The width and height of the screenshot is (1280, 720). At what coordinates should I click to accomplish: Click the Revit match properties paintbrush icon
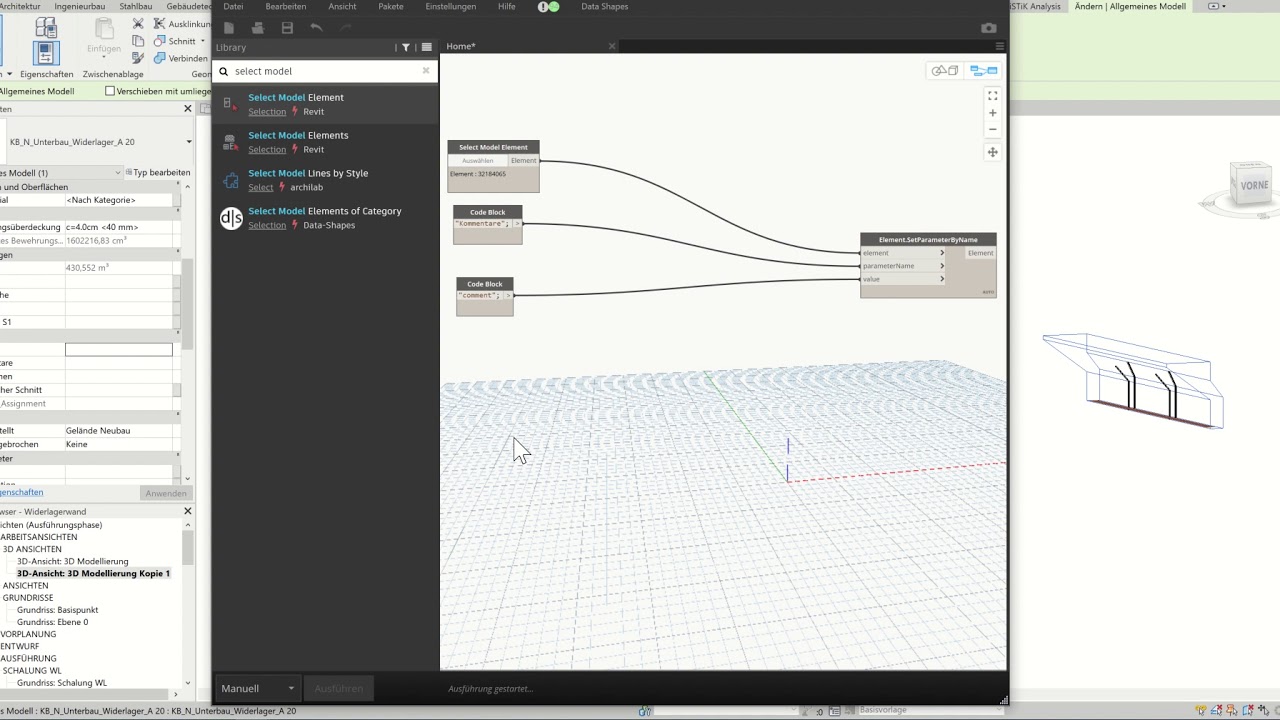coord(138,58)
